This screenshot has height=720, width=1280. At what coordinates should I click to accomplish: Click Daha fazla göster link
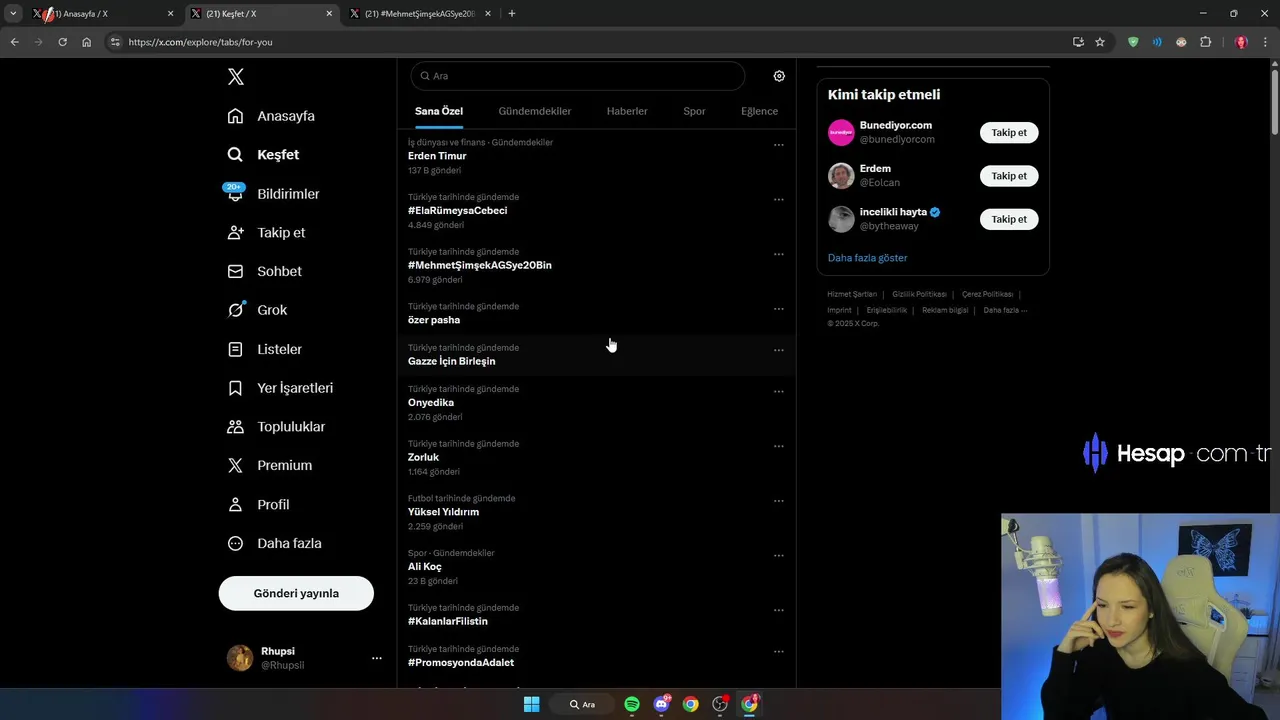coord(867,258)
